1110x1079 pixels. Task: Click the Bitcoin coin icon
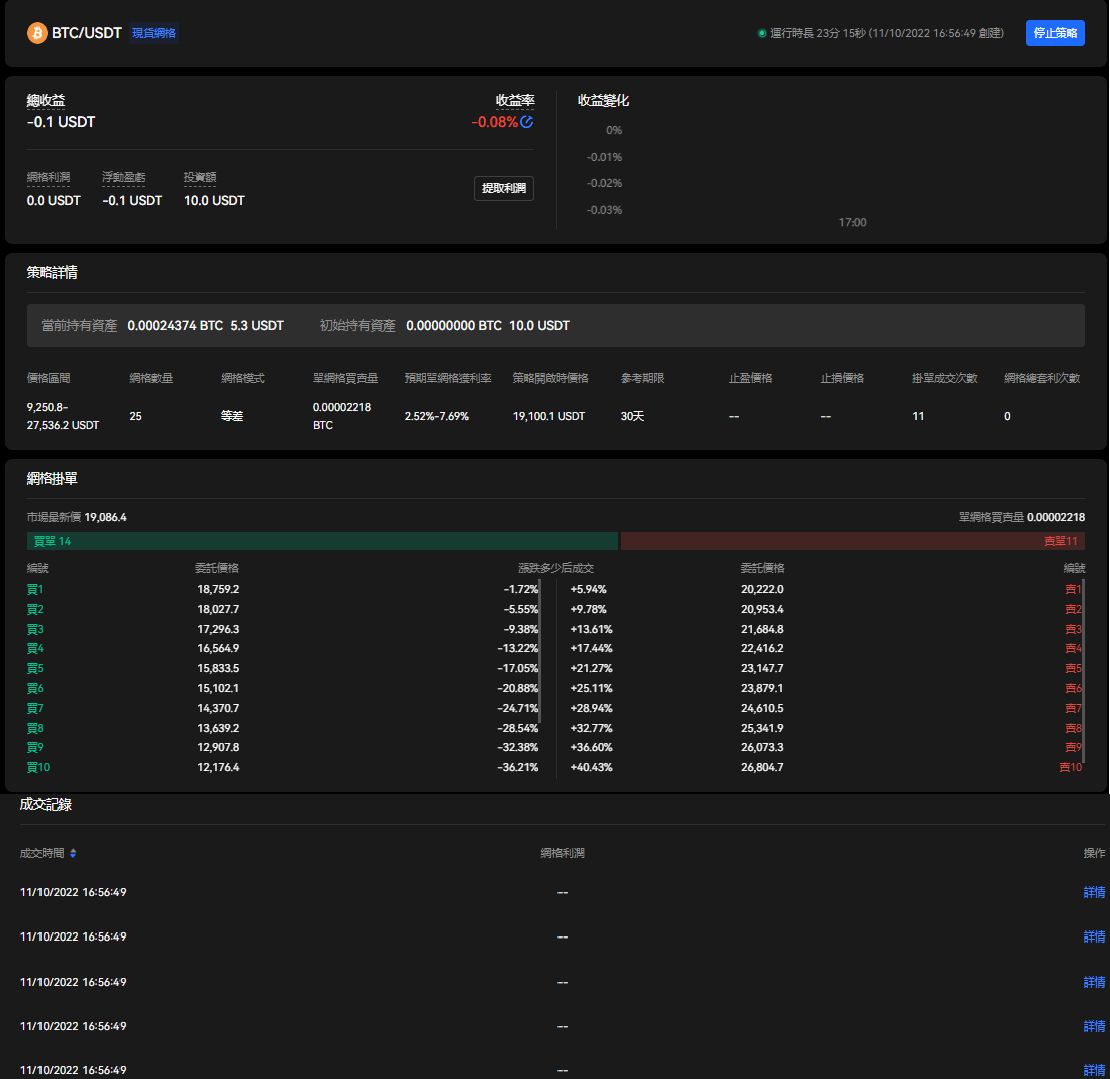37,33
